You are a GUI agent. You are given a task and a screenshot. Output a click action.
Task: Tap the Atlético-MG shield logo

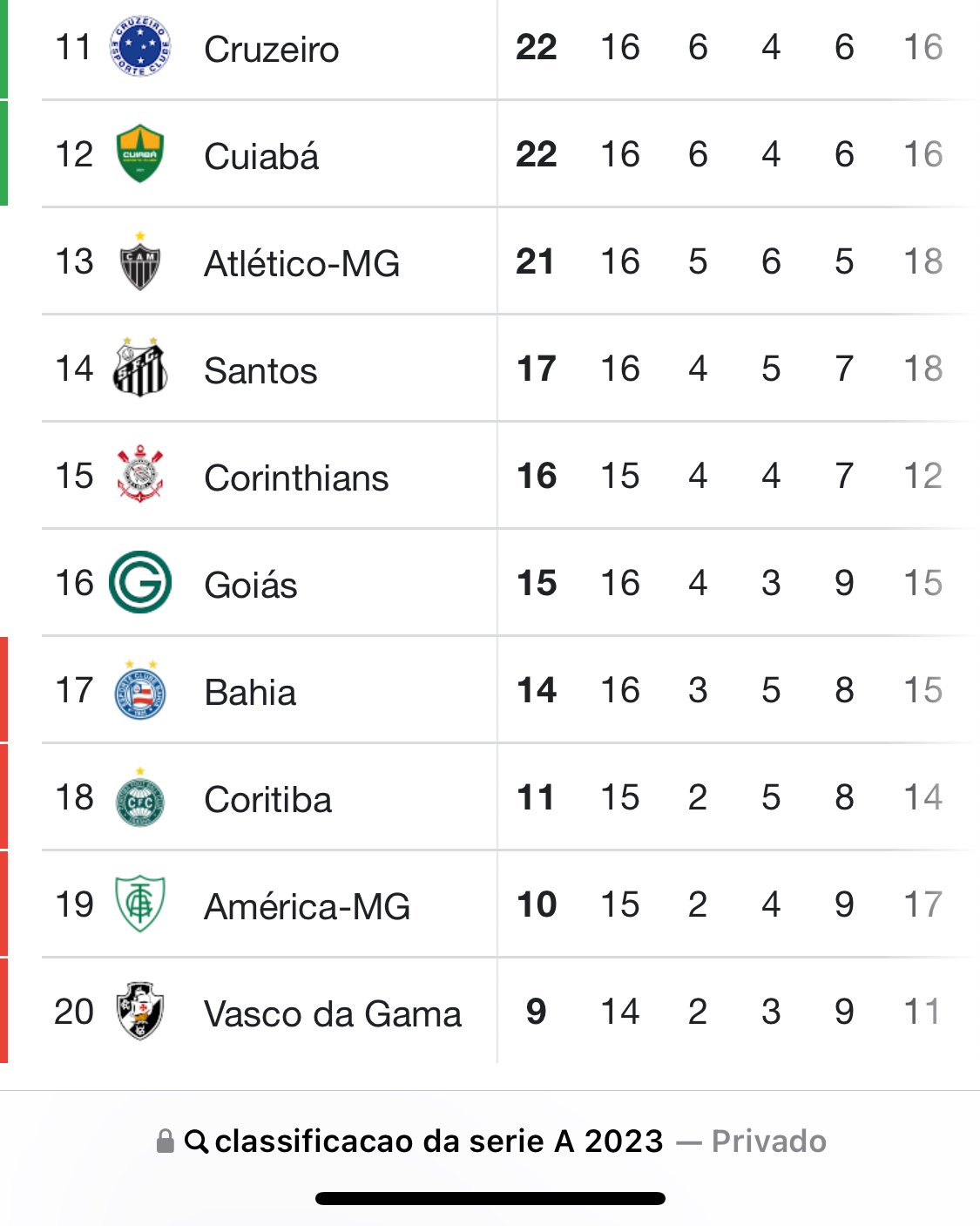coord(140,261)
